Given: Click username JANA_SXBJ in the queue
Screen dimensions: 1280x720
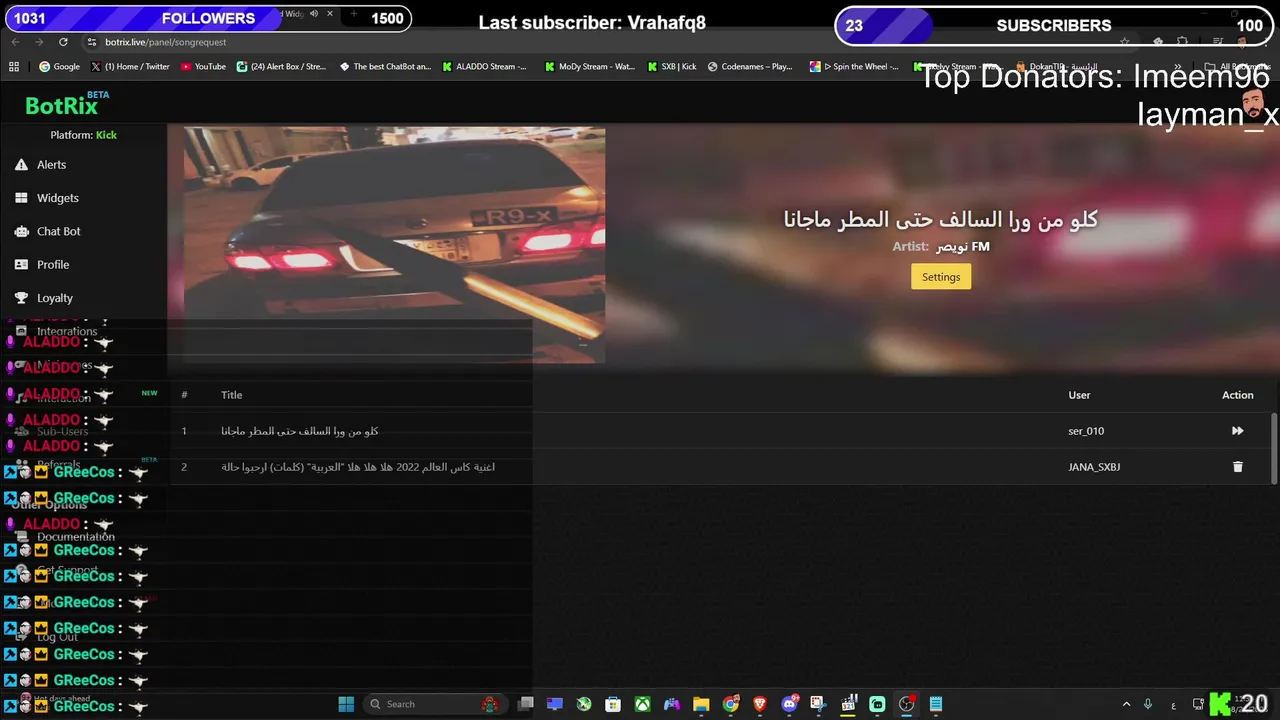Looking at the screenshot, I should [x=1094, y=467].
